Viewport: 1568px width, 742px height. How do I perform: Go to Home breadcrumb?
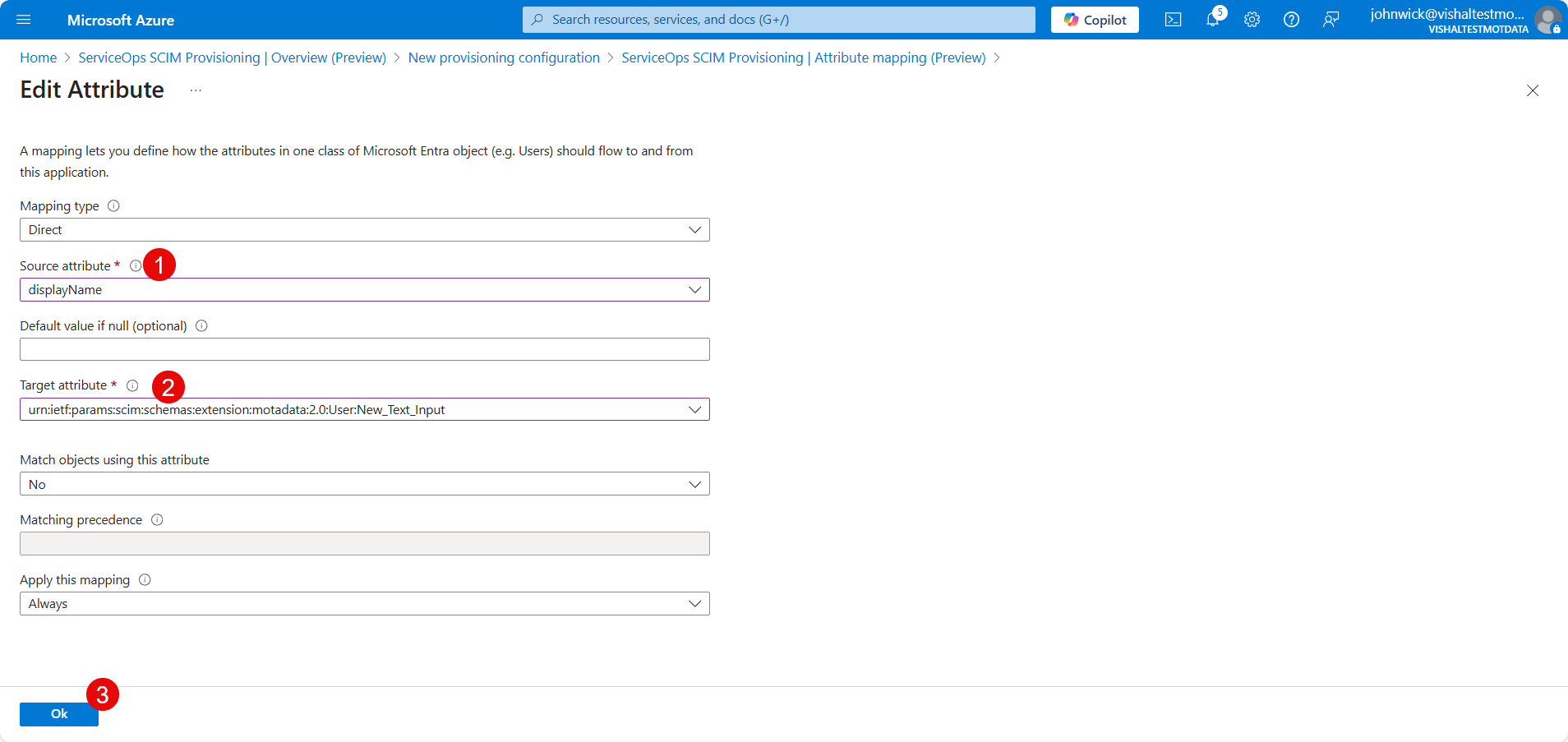(x=38, y=58)
